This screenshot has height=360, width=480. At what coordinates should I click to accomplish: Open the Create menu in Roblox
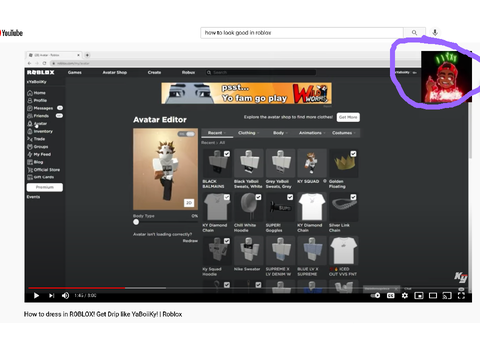[154, 72]
